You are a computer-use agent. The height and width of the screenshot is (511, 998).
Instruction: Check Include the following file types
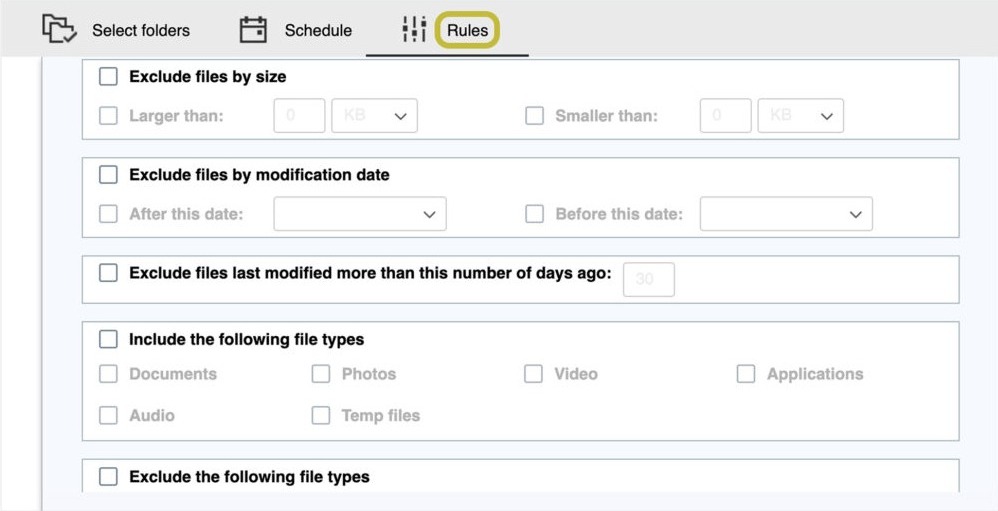coord(108,339)
